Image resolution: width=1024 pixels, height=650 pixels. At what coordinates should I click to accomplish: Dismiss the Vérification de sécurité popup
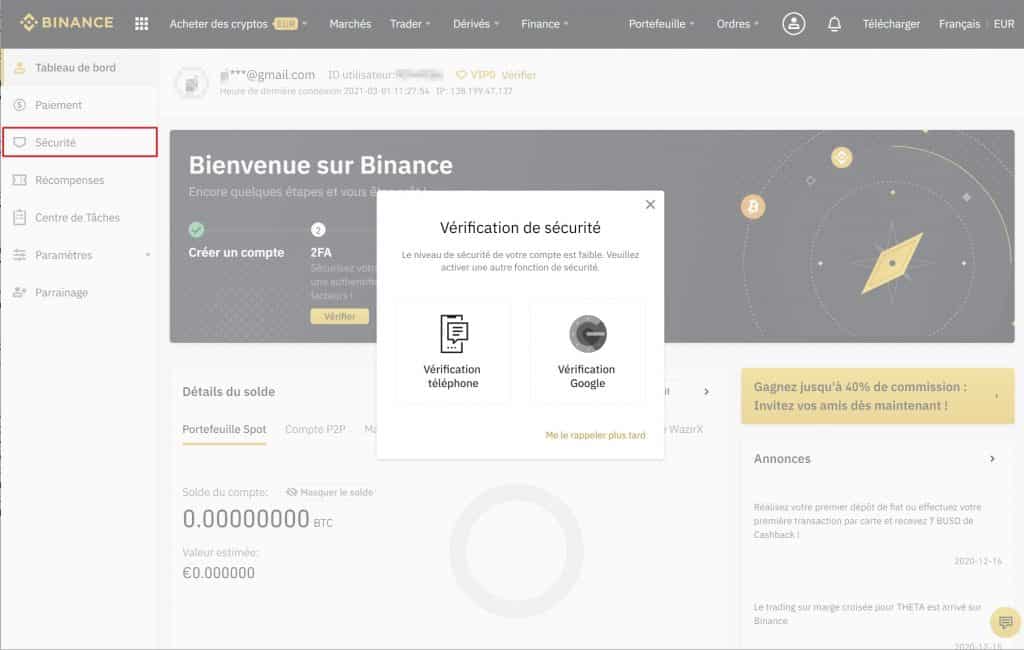[650, 204]
